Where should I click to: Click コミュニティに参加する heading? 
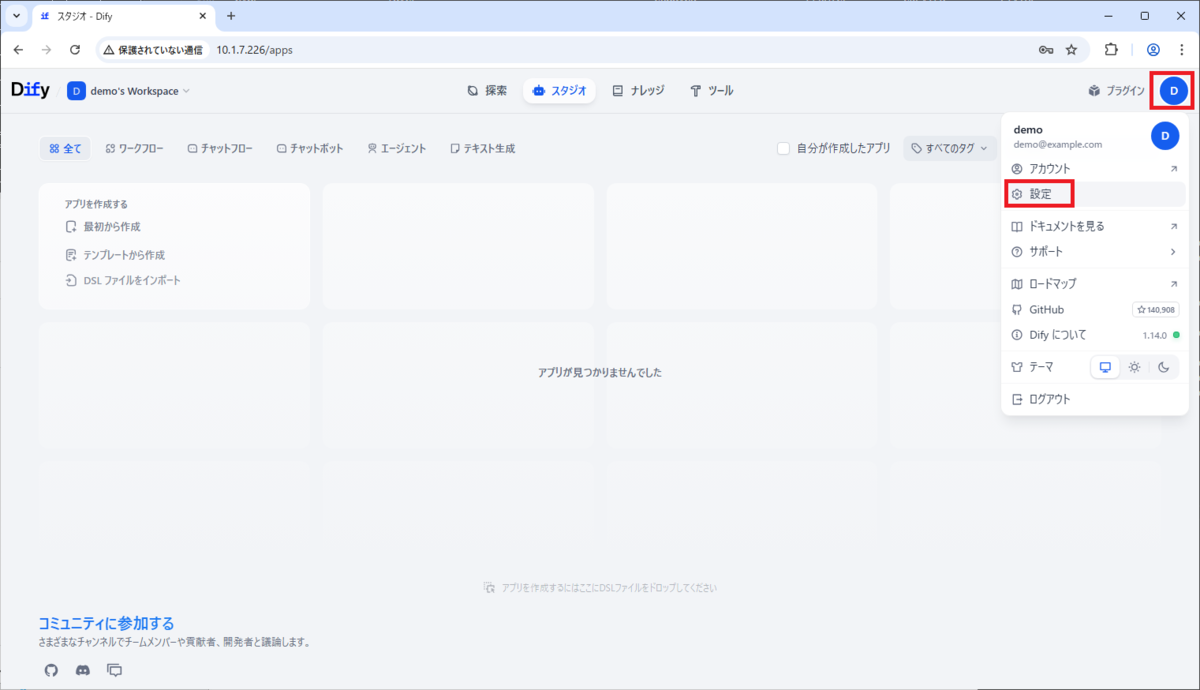106,623
